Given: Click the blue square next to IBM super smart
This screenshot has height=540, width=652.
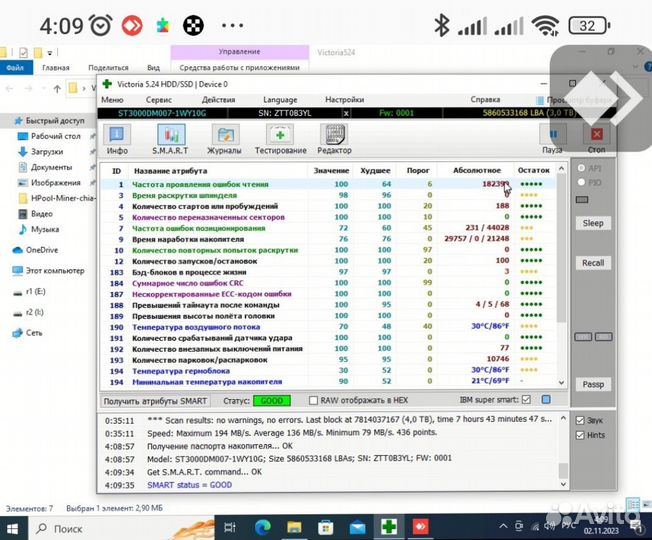Looking at the screenshot, I should point(546,399).
